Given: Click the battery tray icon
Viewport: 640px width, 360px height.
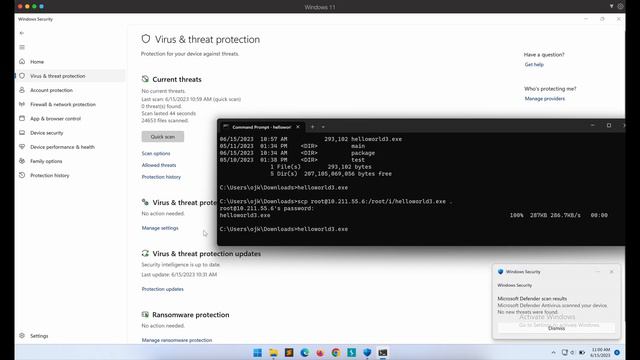Looking at the screenshot, I should pos(582,353).
